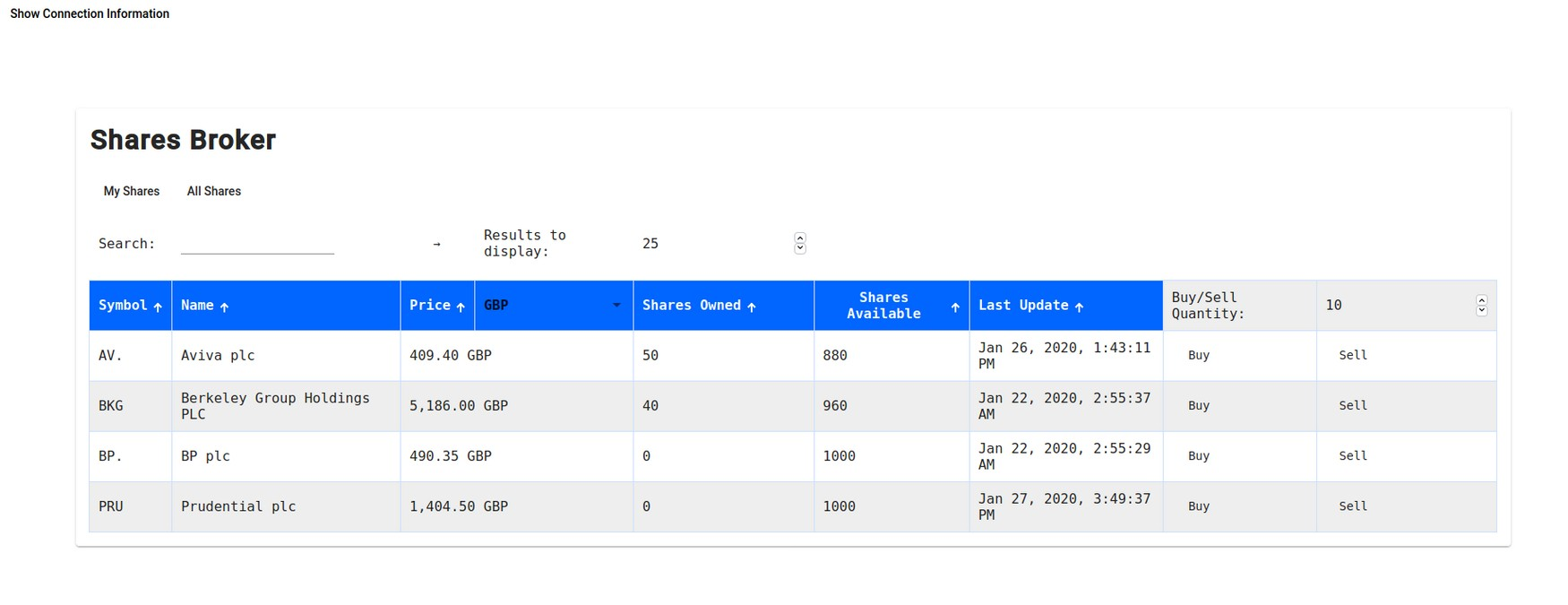Click Show Connection Information link
1568x605 pixels.
pyautogui.click(x=90, y=13)
